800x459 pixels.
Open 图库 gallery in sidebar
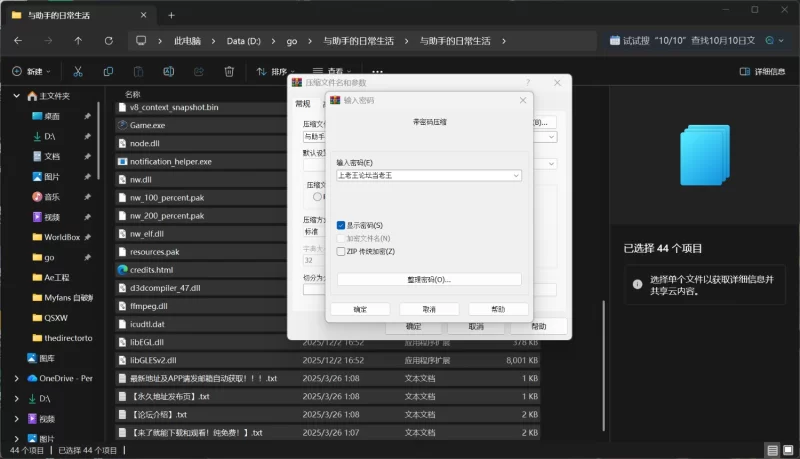41,358
